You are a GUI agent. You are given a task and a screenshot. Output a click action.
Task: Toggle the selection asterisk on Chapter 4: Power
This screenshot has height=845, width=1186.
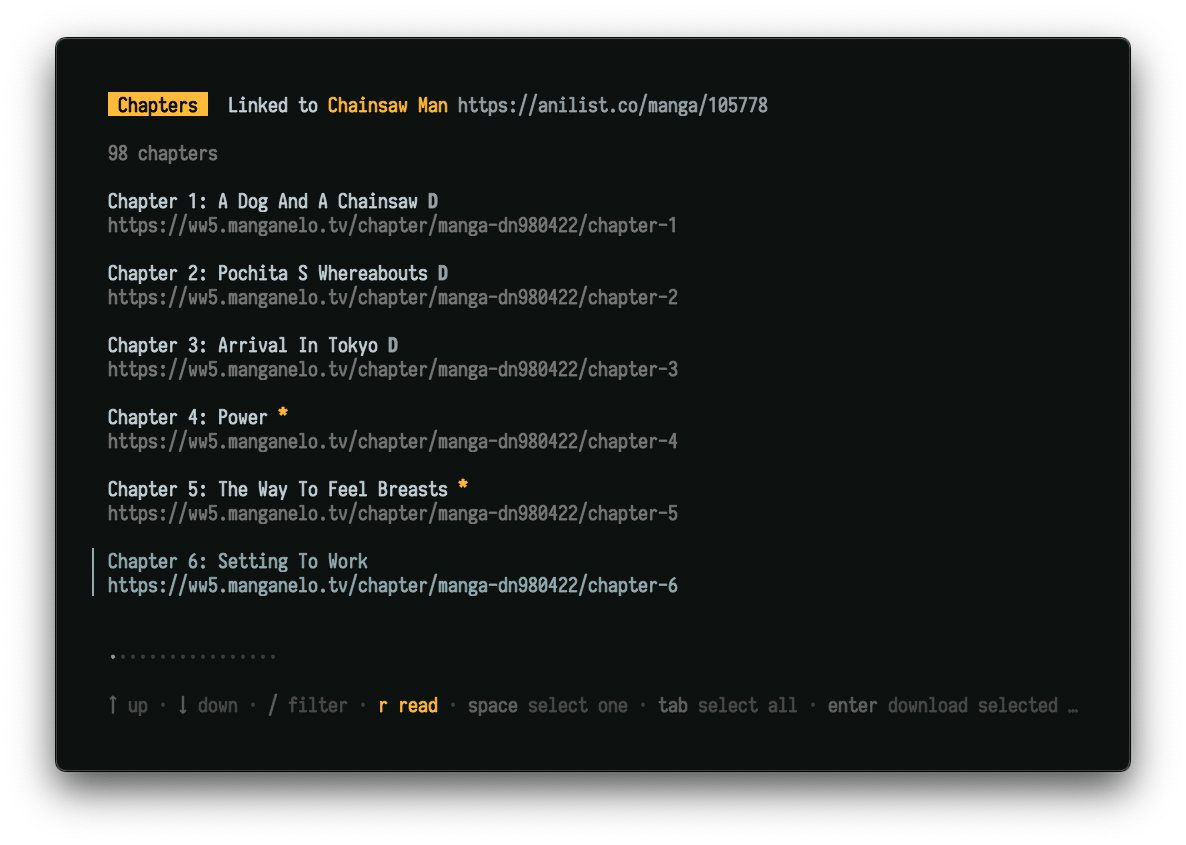point(283,415)
